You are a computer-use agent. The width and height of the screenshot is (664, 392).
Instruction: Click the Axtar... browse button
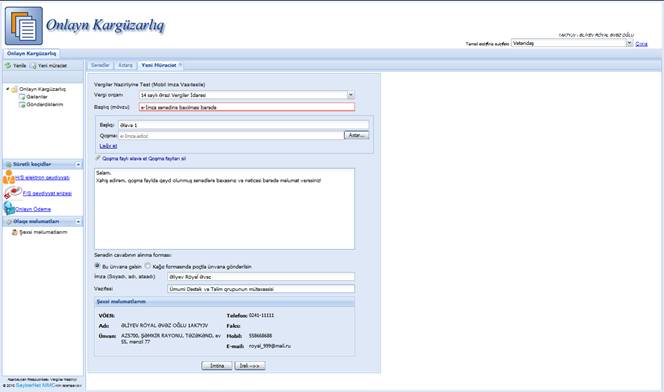pos(357,135)
